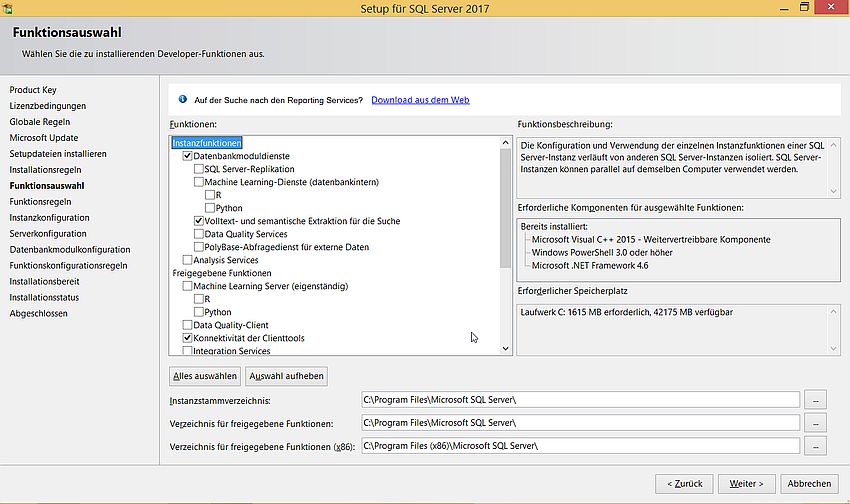Select the Datenbankmodulkonfiguration step
The image size is (850, 504).
click(70, 250)
